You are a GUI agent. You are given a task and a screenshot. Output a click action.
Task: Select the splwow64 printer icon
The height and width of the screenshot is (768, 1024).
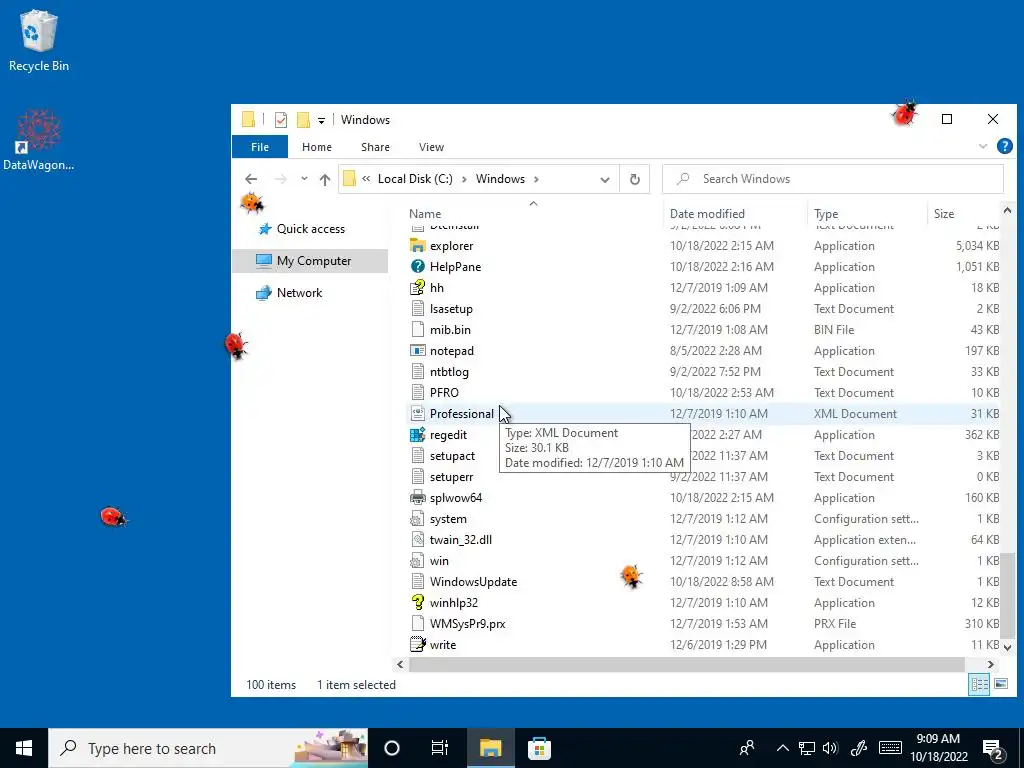click(417, 498)
